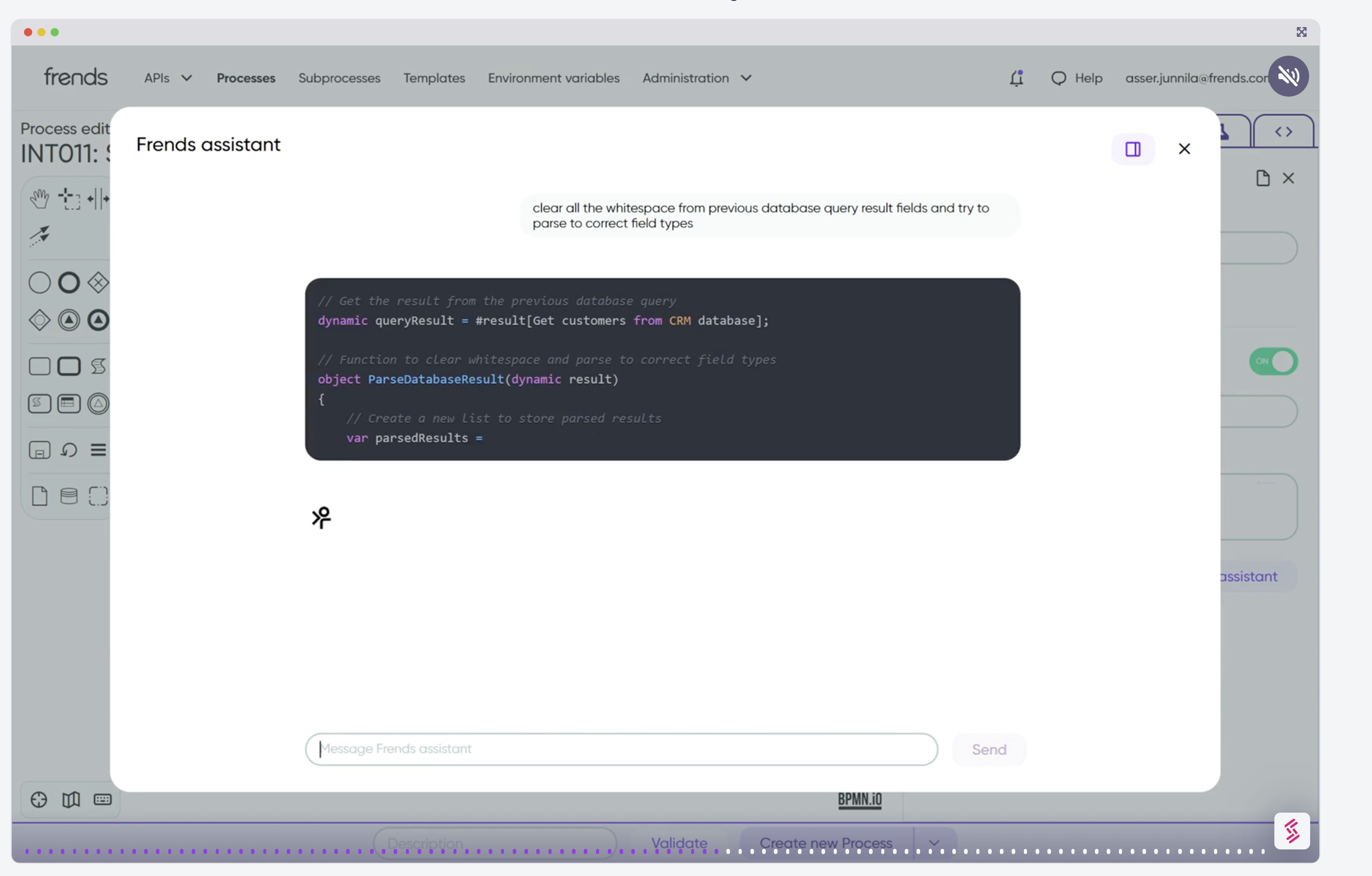The image size is (1372, 876).
Task: Open the Templates page
Action: pyautogui.click(x=433, y=78)
